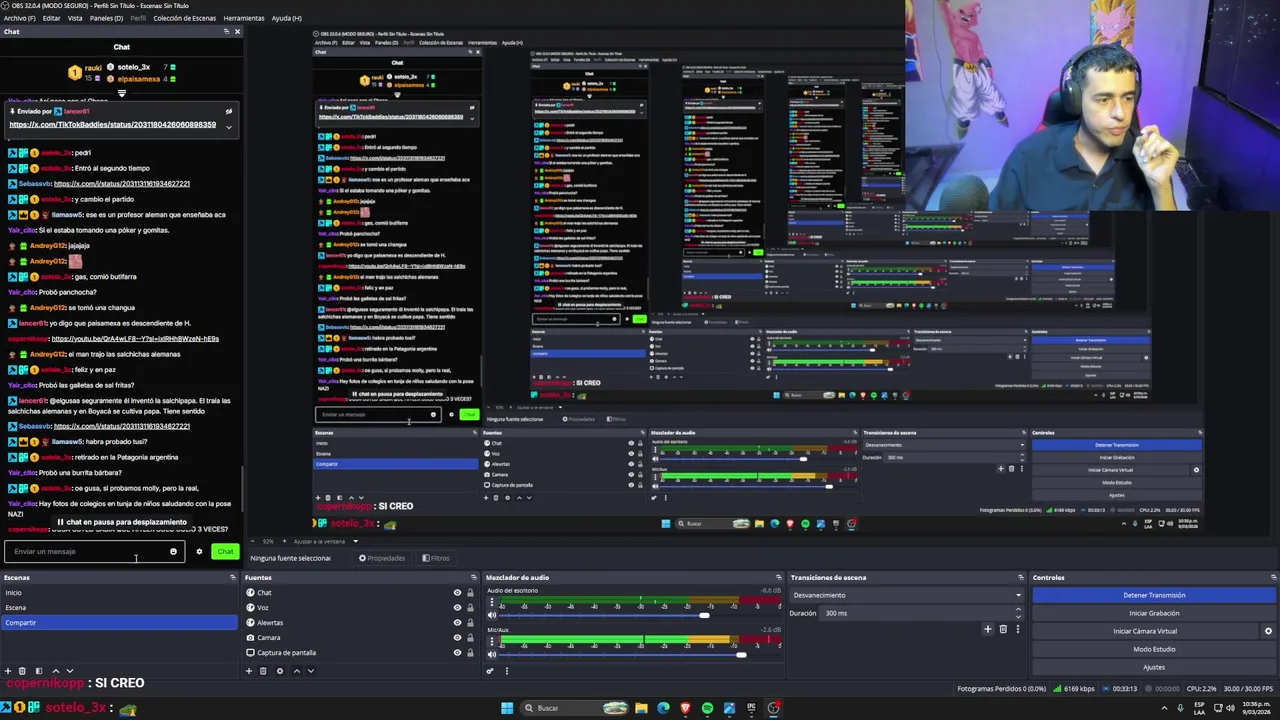
Task: Expand the pinned message chevron in chat
Action: pyautogui.click(x=228, y=126)
